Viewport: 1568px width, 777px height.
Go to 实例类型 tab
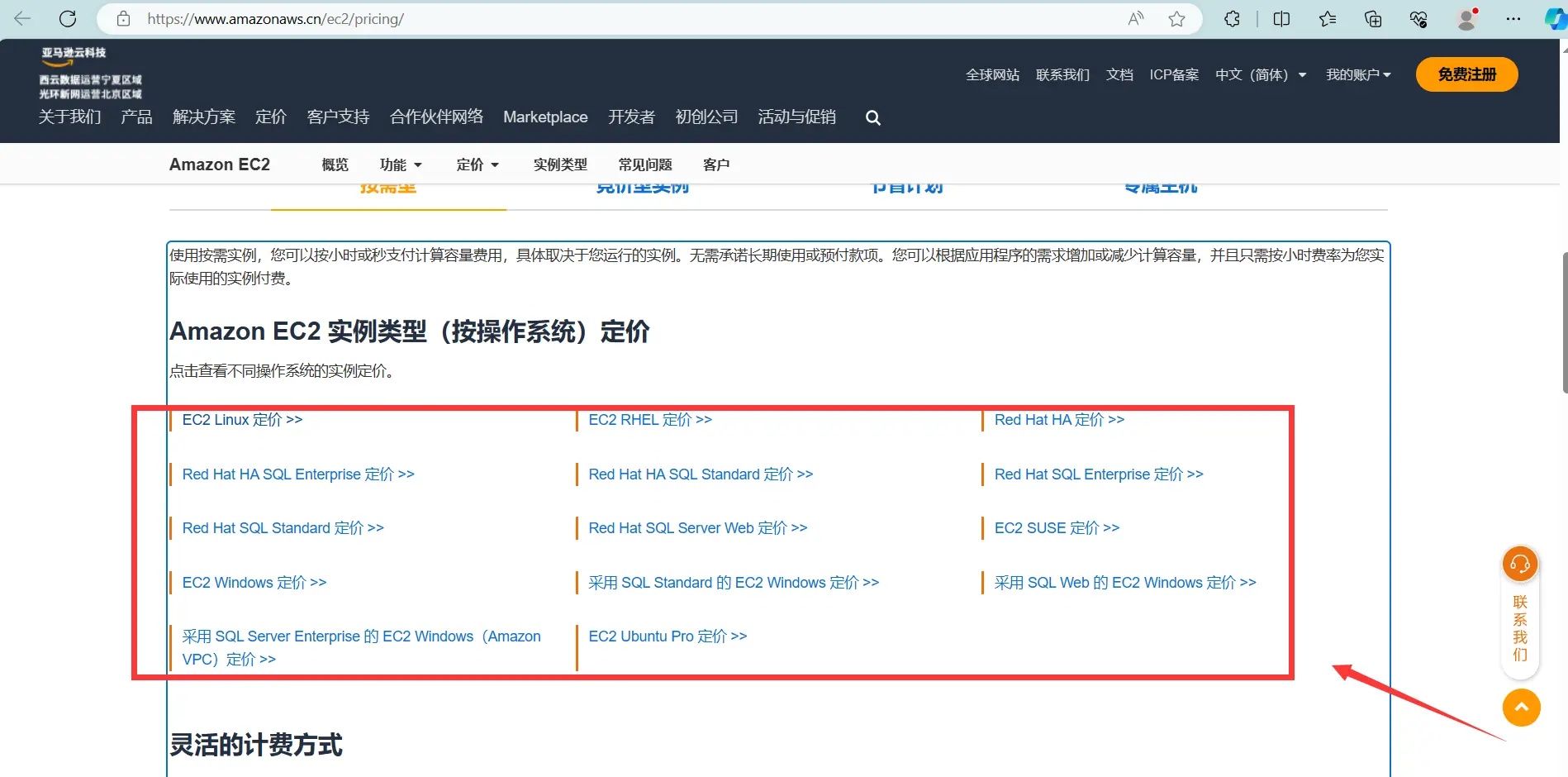coord(560,164)
